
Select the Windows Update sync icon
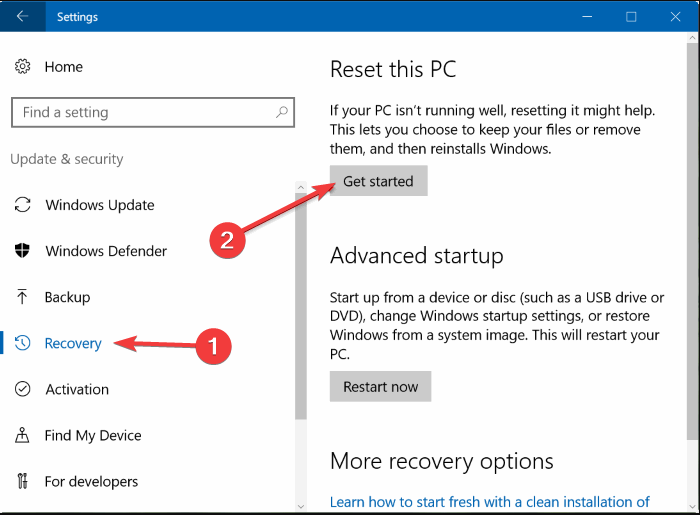22,205
